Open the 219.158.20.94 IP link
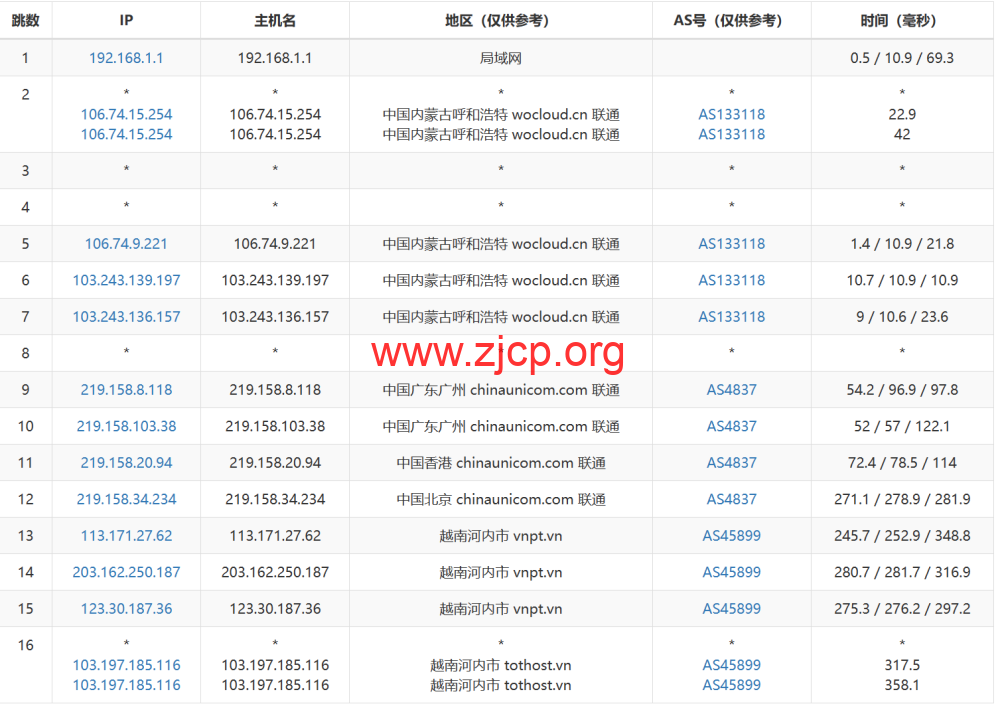This screenshot has width=1000, height=708. (x=126, y=462)
